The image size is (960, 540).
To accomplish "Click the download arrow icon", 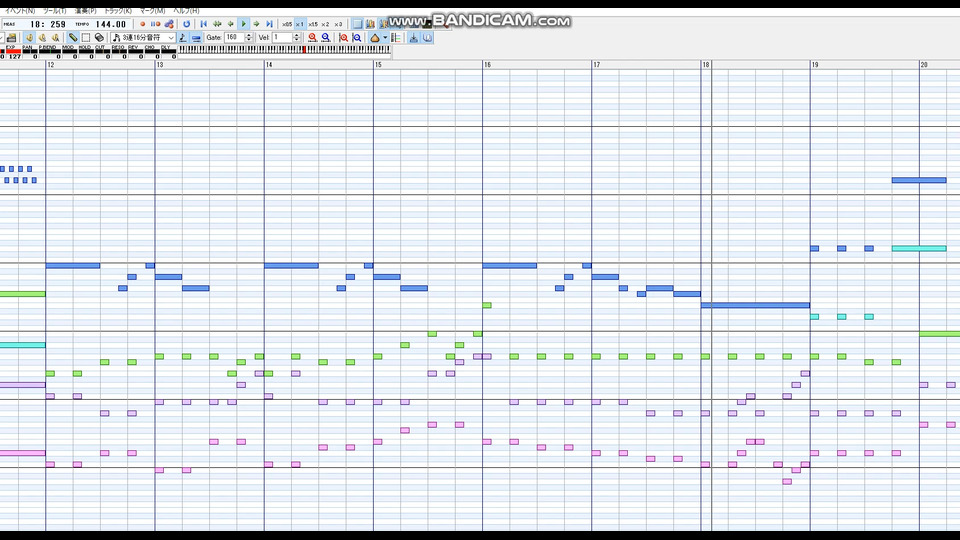I will click(414, 37).
